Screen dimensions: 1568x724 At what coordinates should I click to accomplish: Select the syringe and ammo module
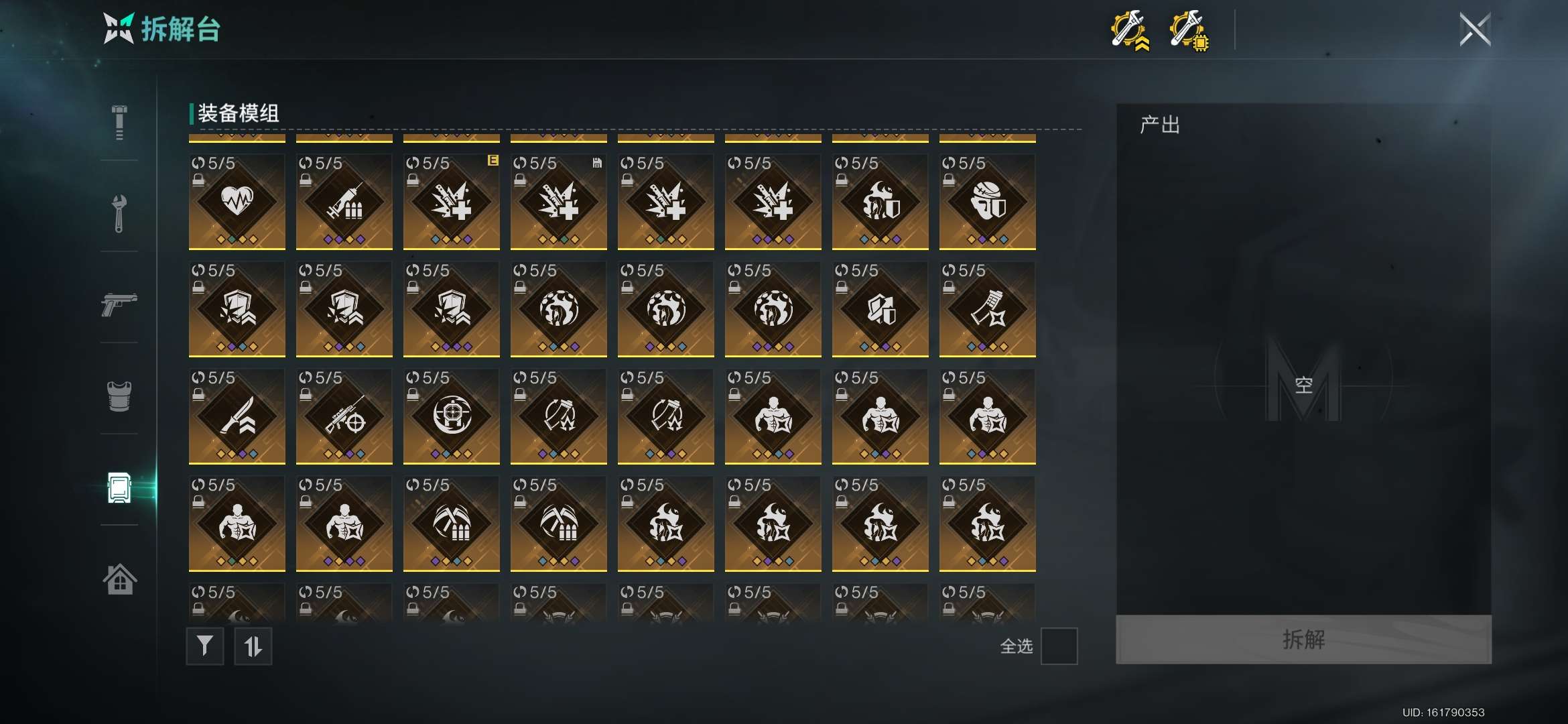[x=344, y=202]
